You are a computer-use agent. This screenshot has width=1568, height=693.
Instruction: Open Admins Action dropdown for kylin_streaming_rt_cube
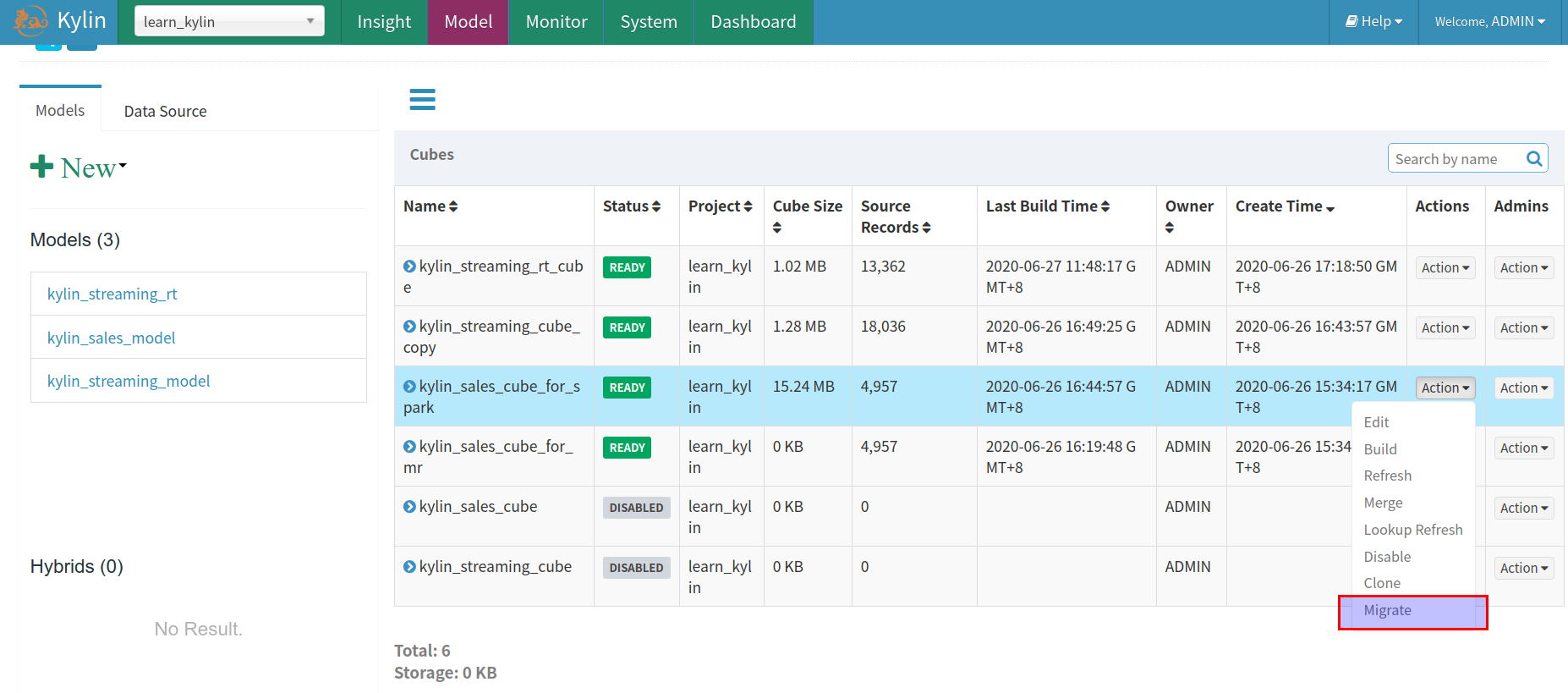point(1523,268)
